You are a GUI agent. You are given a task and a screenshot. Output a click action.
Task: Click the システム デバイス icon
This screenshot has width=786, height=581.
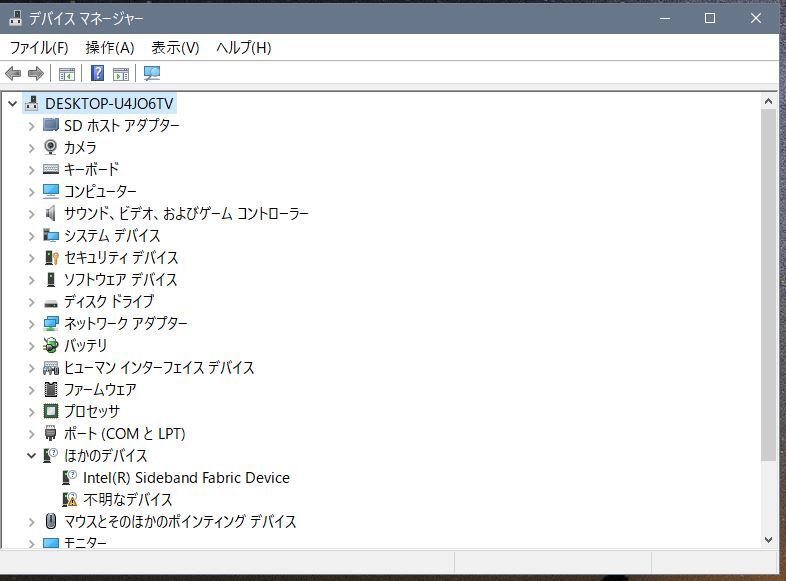point(51,235)
